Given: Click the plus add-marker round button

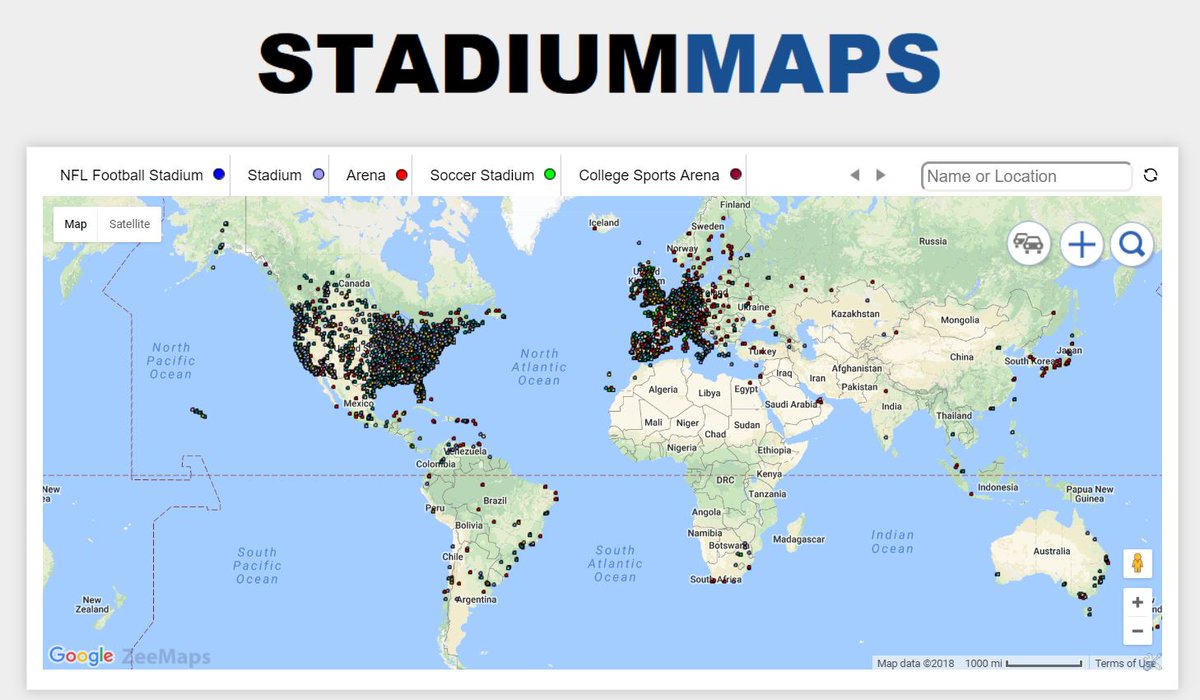Looking at the screenshot, I should point(1081,244).
